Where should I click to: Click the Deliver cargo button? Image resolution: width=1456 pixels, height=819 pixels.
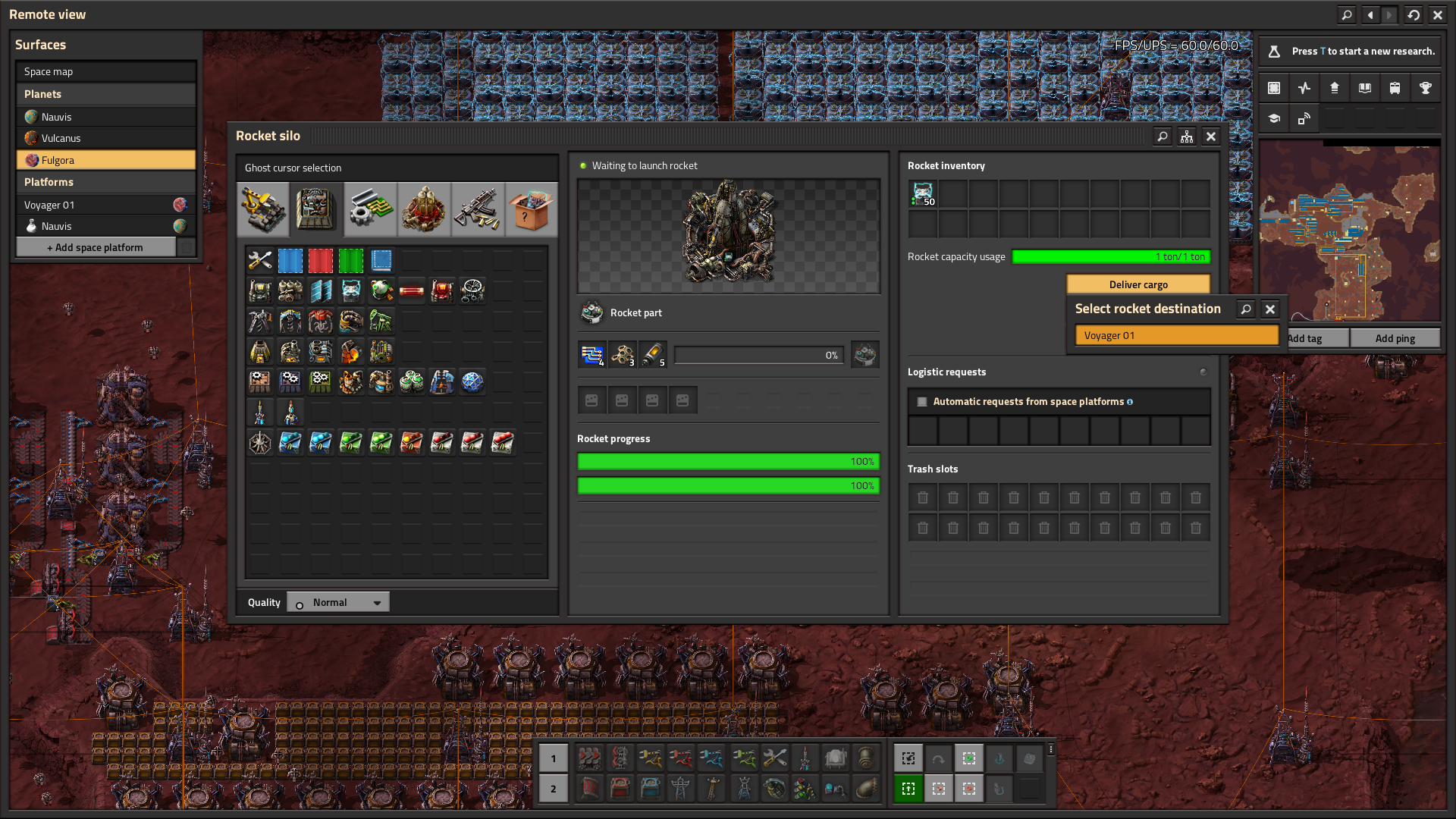click(1137, 284)
